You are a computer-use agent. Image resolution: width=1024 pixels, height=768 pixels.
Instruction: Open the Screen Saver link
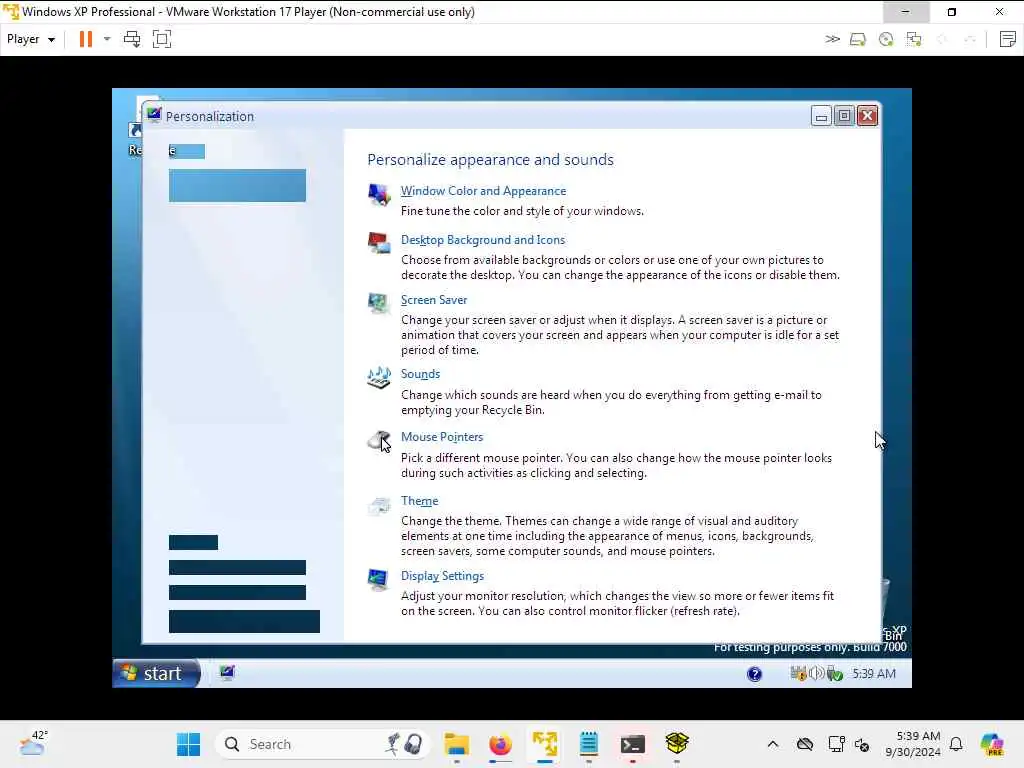coord(434,300)
